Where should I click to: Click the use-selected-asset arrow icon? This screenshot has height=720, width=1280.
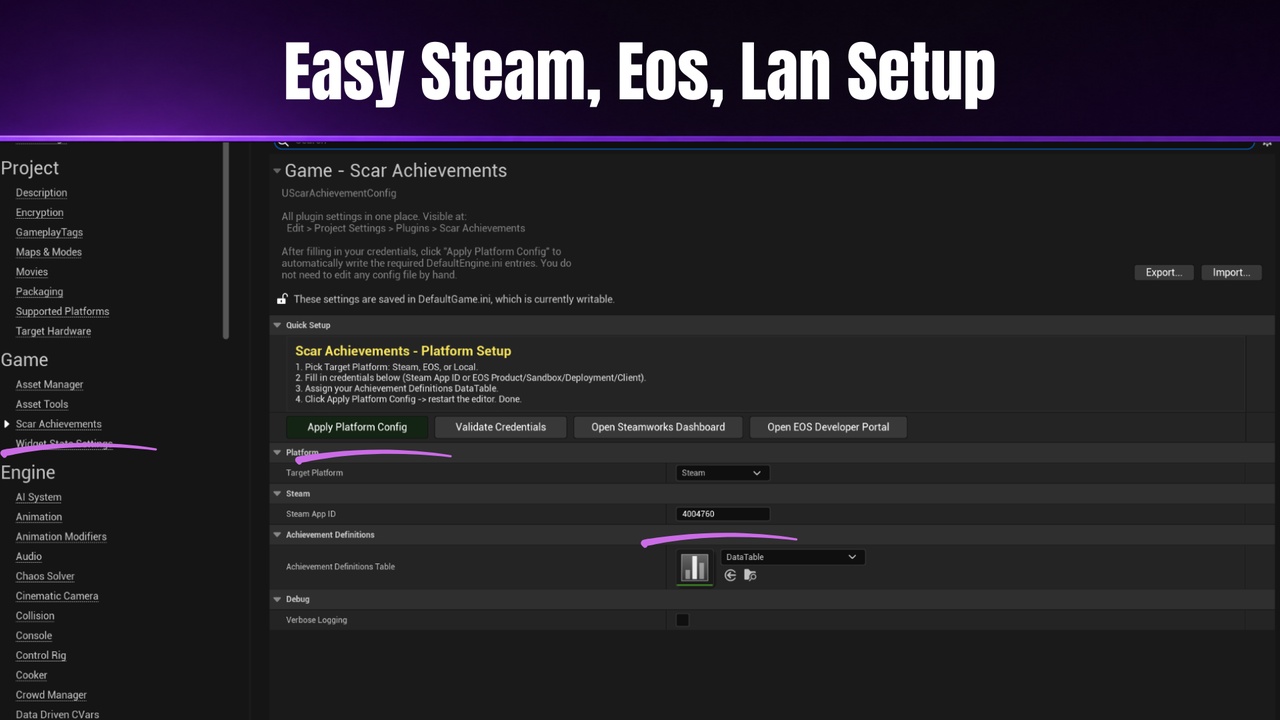pos(730,575)
